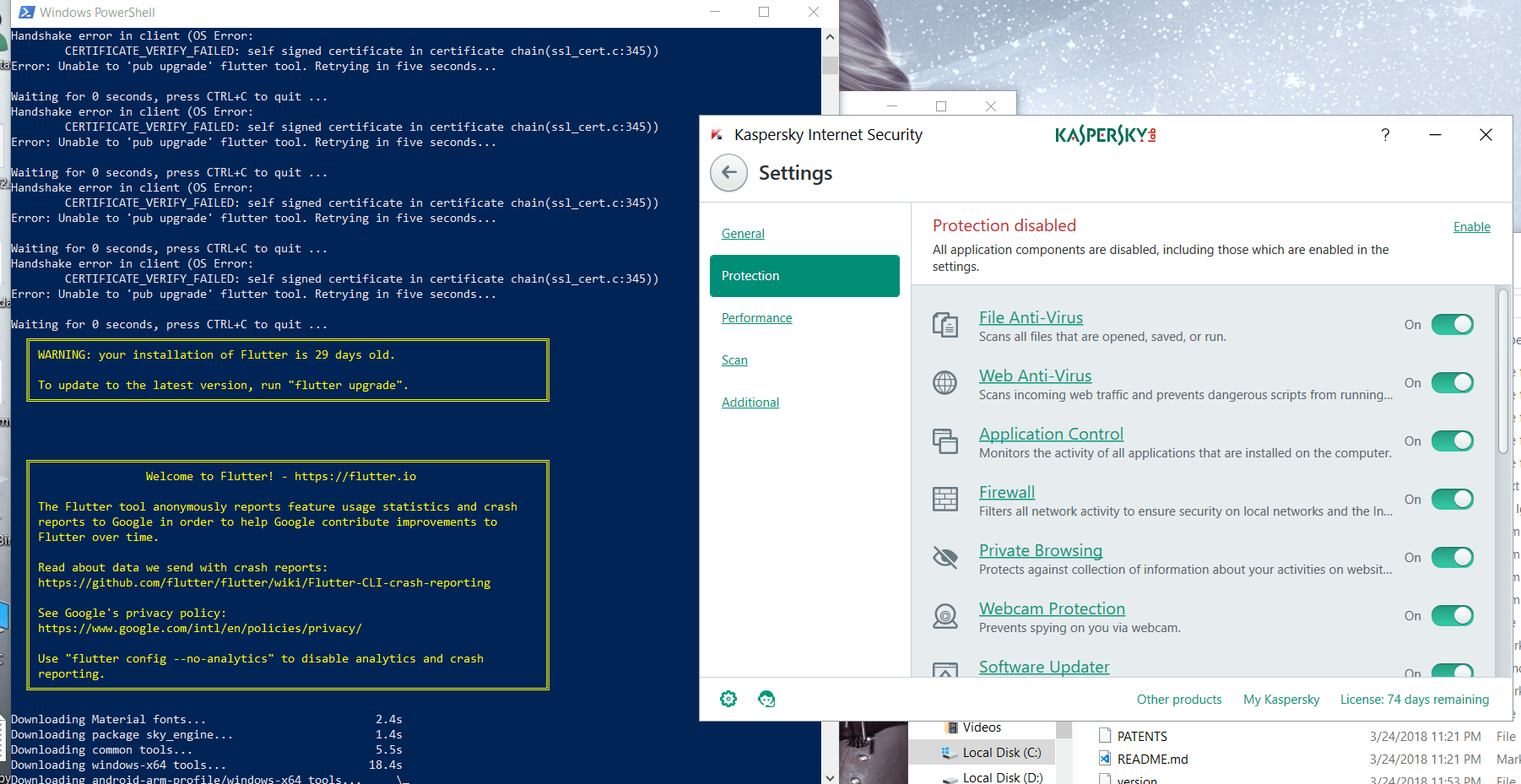Toggle Firewall switch
1521x784 pixels.
click(1453, 500)
